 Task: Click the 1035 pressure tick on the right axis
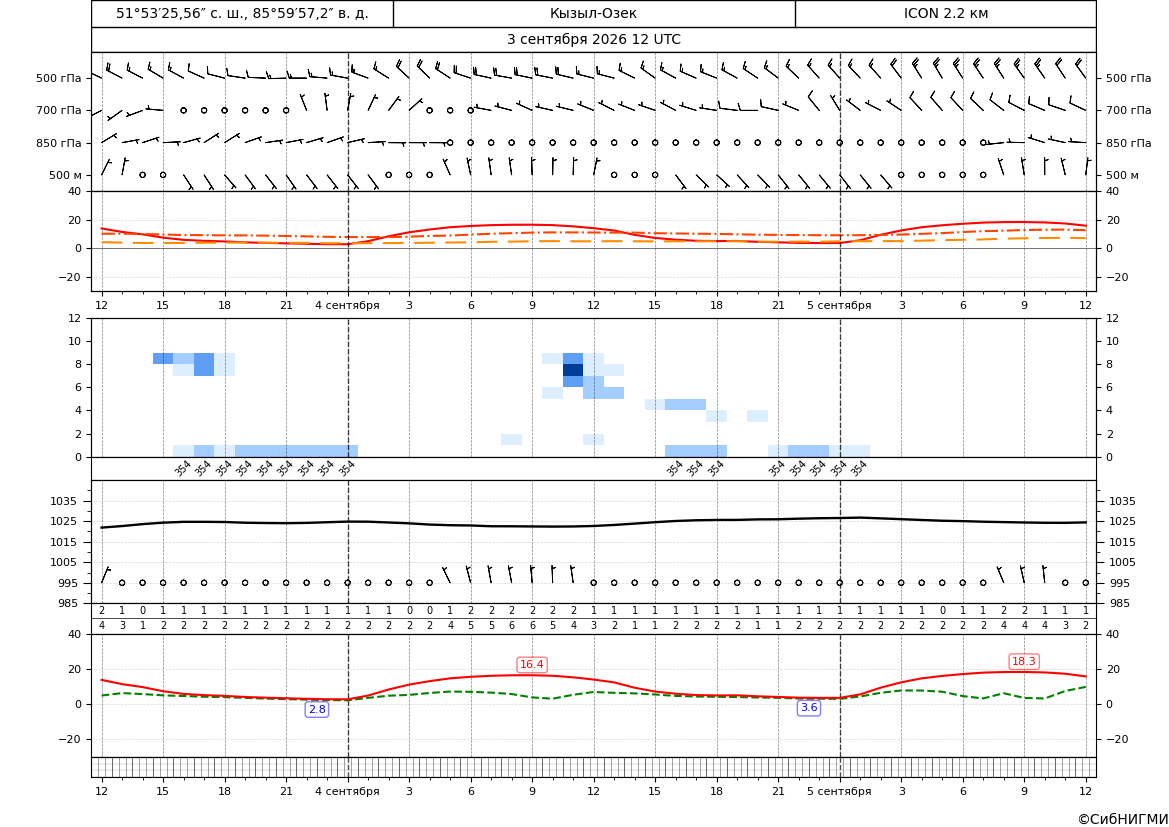1123,501
